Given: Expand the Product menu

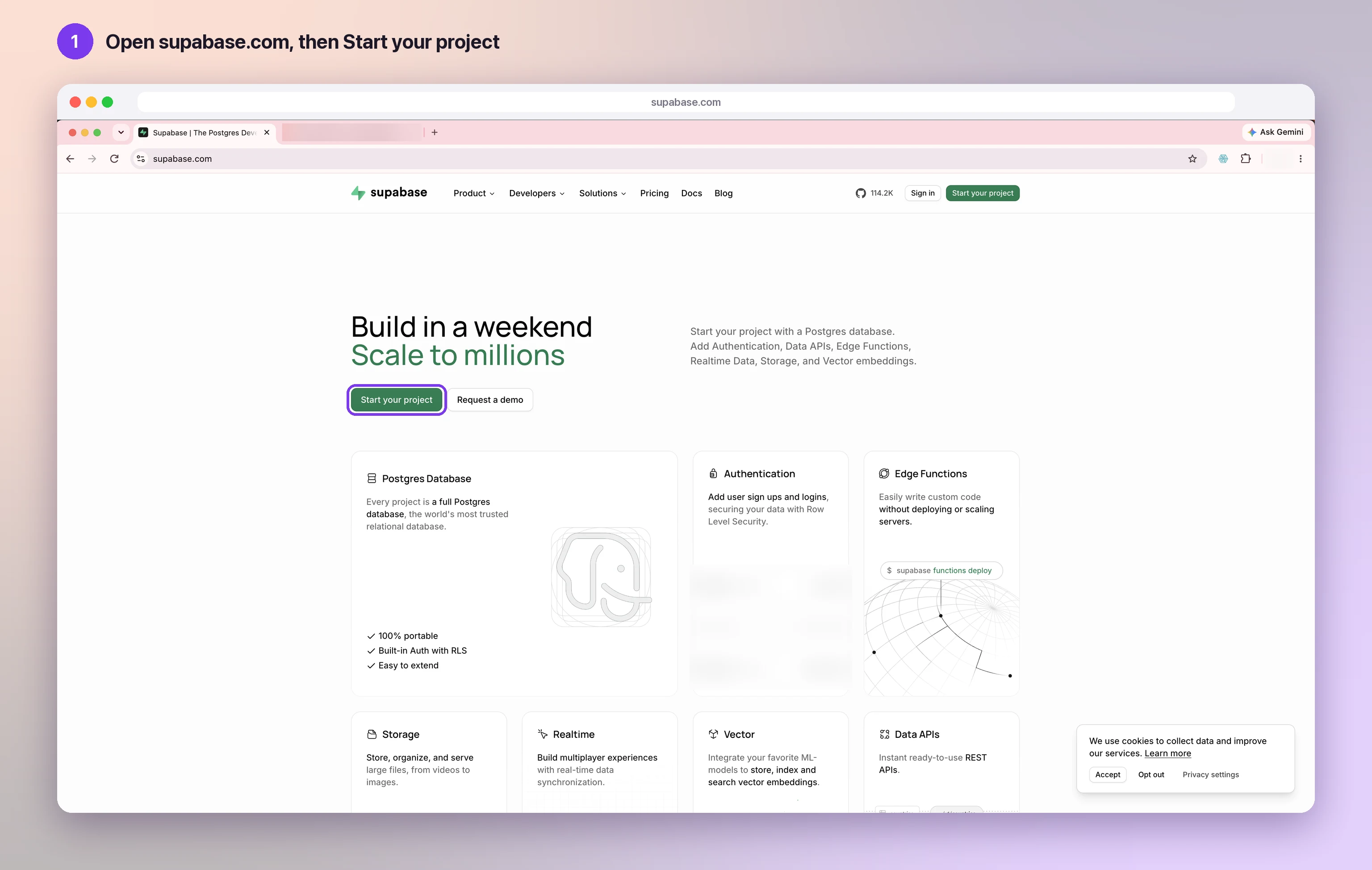Looking at the screenshot, I should pos(474,193).
